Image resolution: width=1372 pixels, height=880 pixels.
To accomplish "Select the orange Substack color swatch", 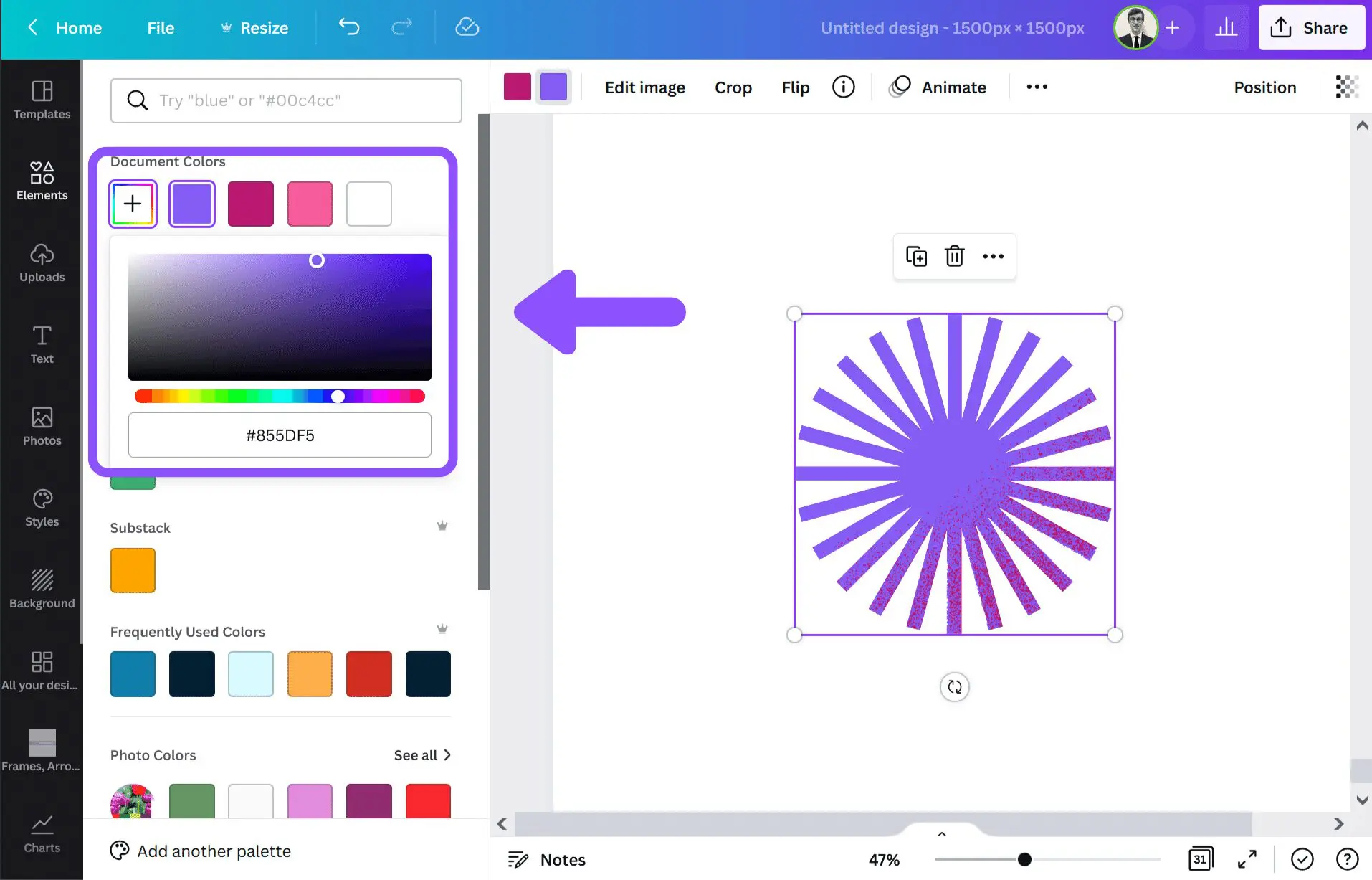I will [132, 569].
